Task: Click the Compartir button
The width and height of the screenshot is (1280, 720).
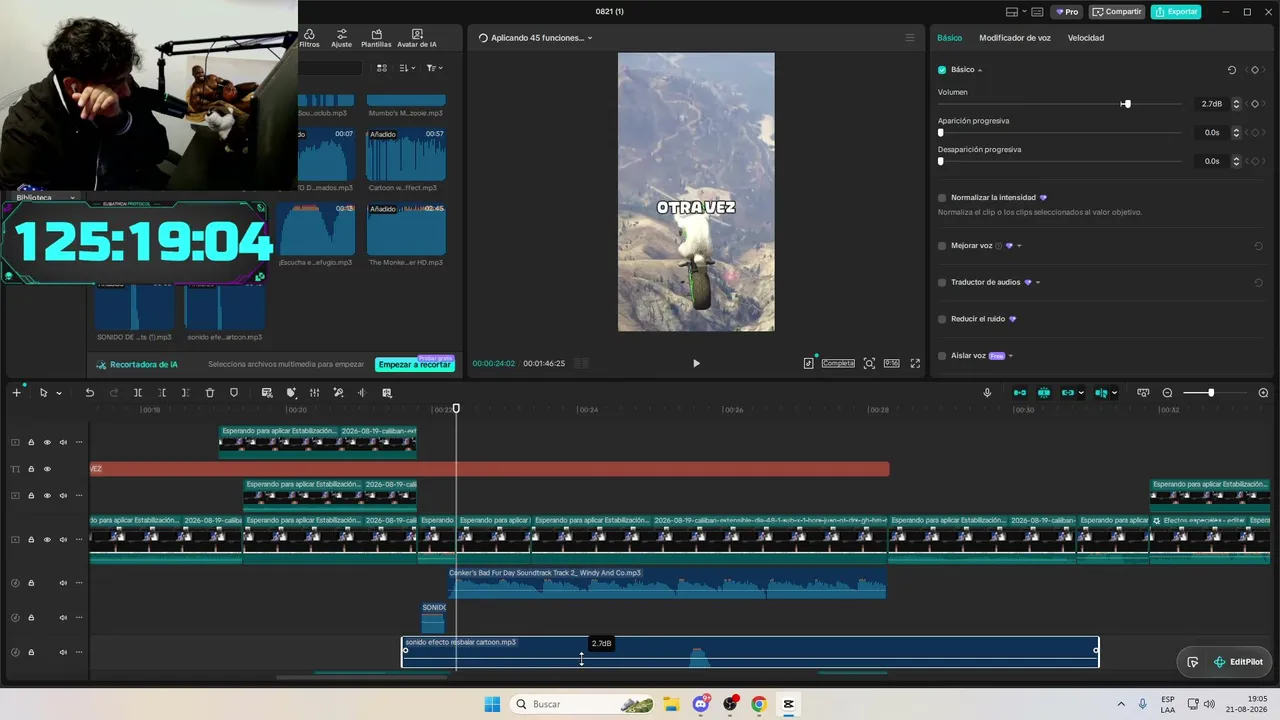Action: pos(1117,12)
